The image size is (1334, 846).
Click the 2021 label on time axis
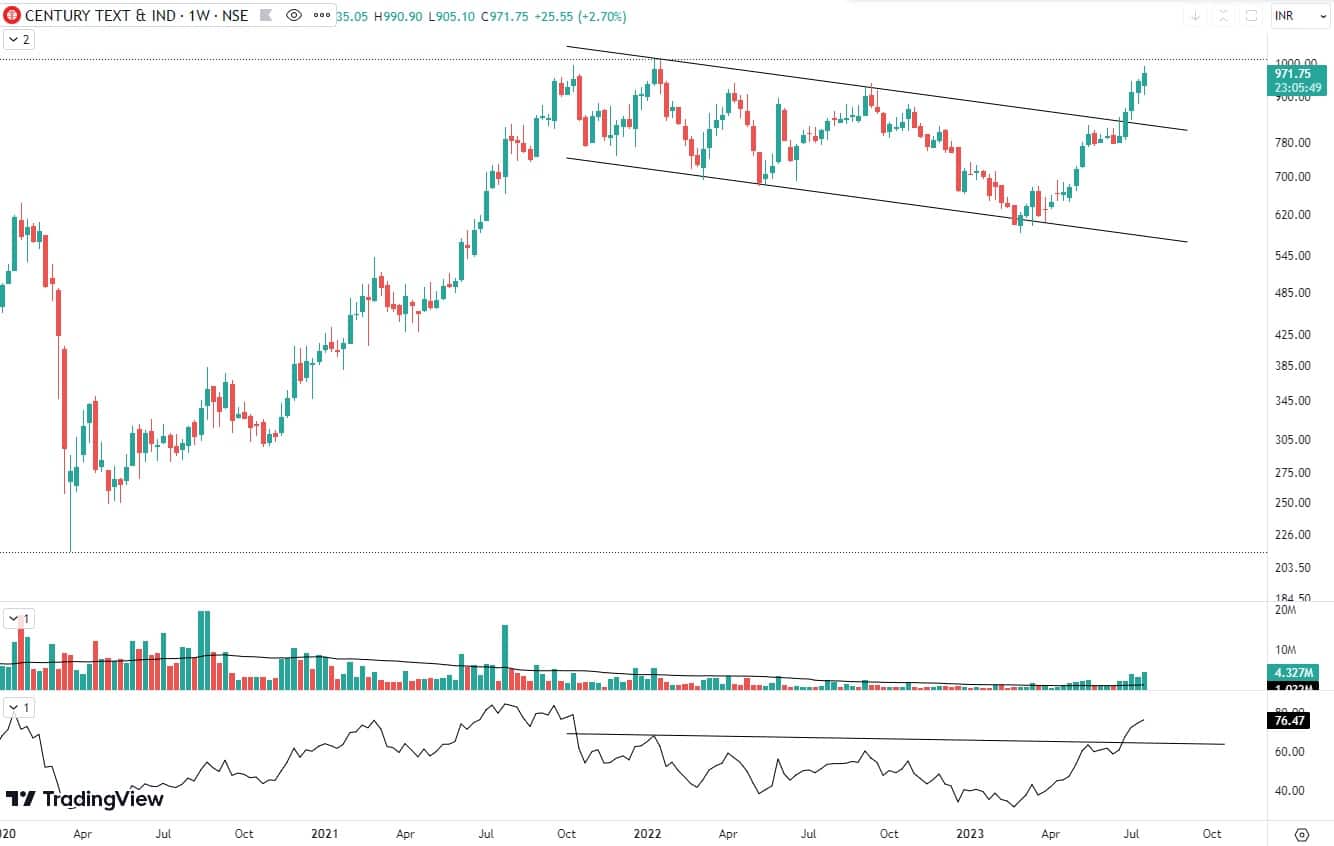point(322,832)
